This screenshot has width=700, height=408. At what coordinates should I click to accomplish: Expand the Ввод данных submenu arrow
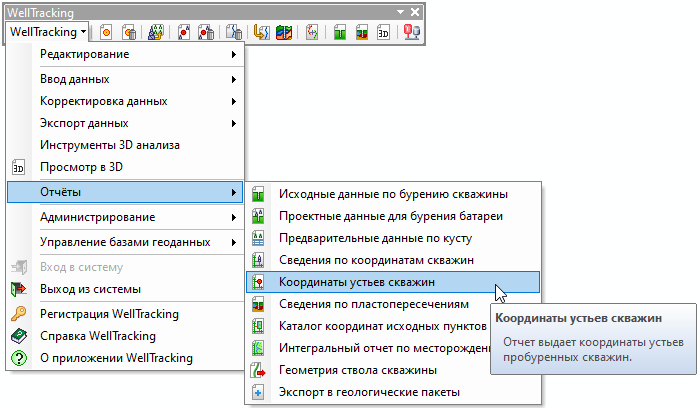coord(233,79)
